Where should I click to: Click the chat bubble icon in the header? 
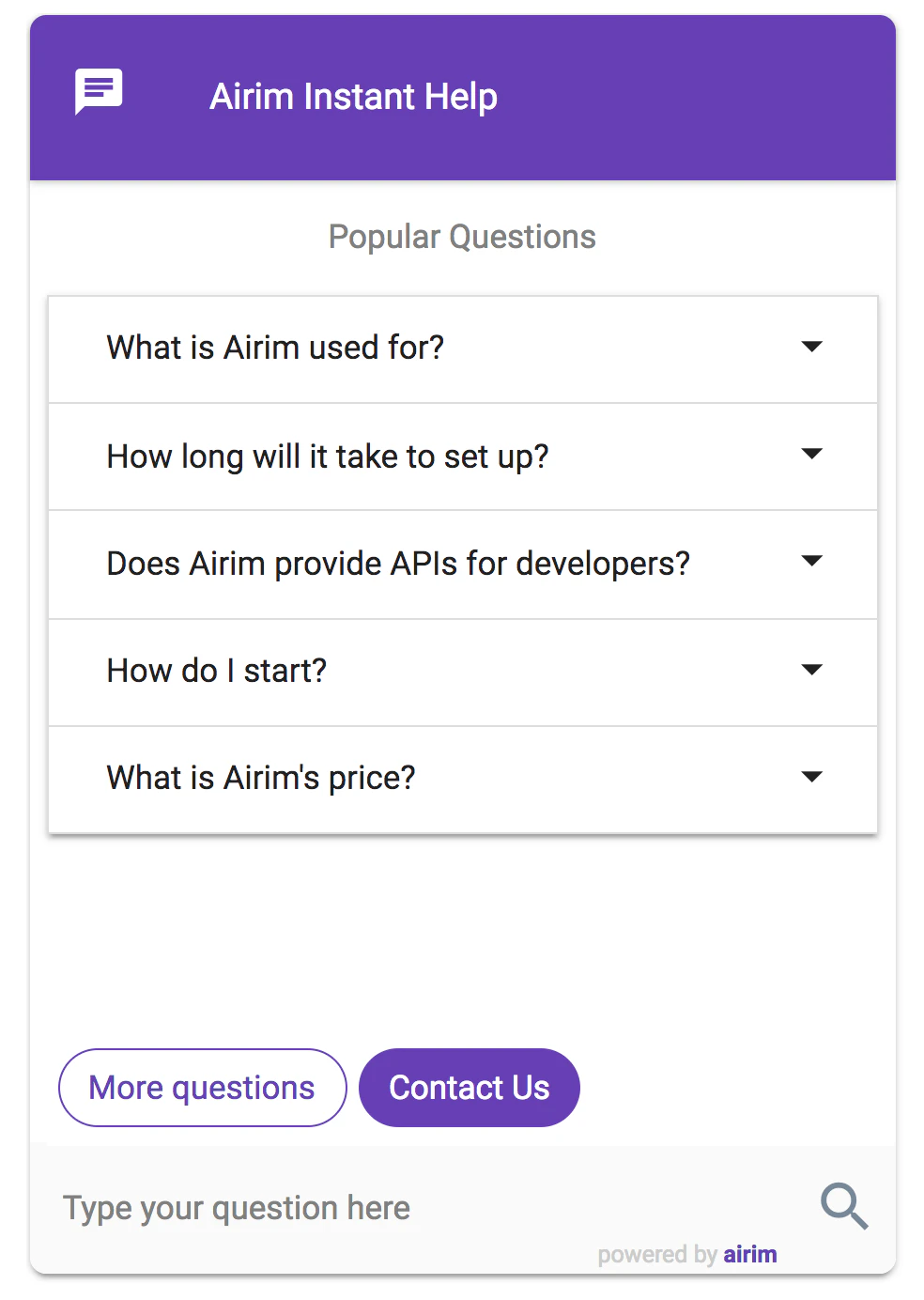click(x=97, y=92)
